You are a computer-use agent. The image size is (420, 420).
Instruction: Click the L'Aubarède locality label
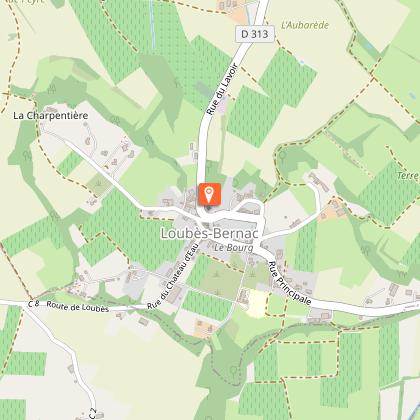305,25
